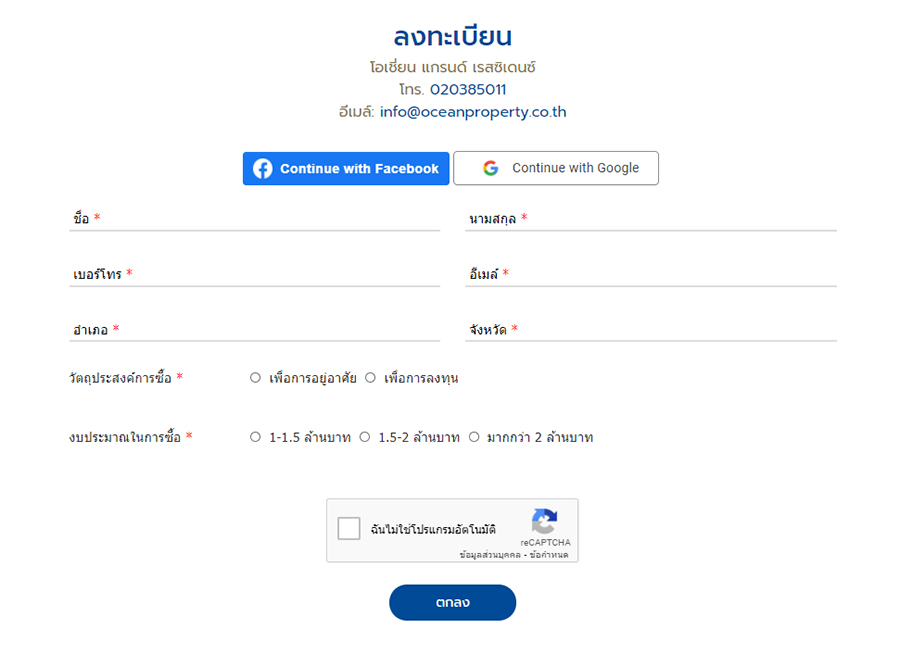Screen dimensions: 900x654
Task: Choose the "มากกว่า 2 ล้านบาท" budget
Action: (474, 437)
